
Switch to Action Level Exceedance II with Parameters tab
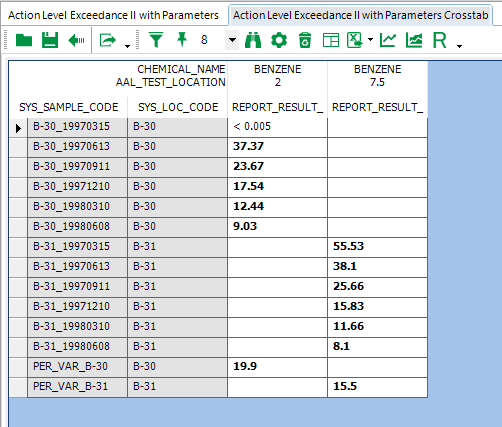tap(113, 15)
